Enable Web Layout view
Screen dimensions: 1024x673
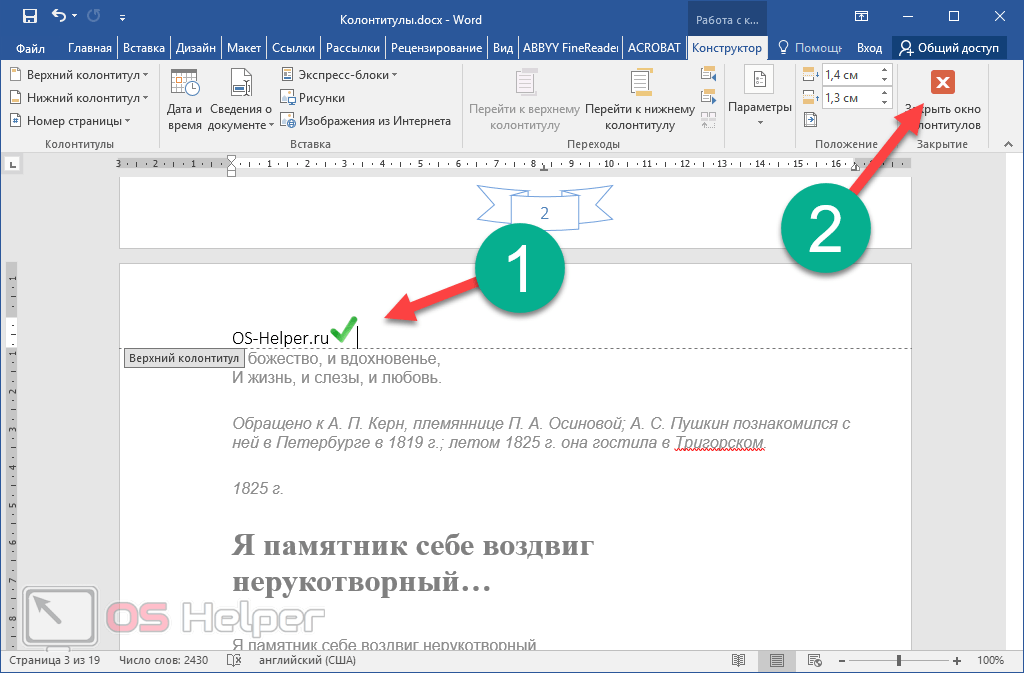[814, 661]
